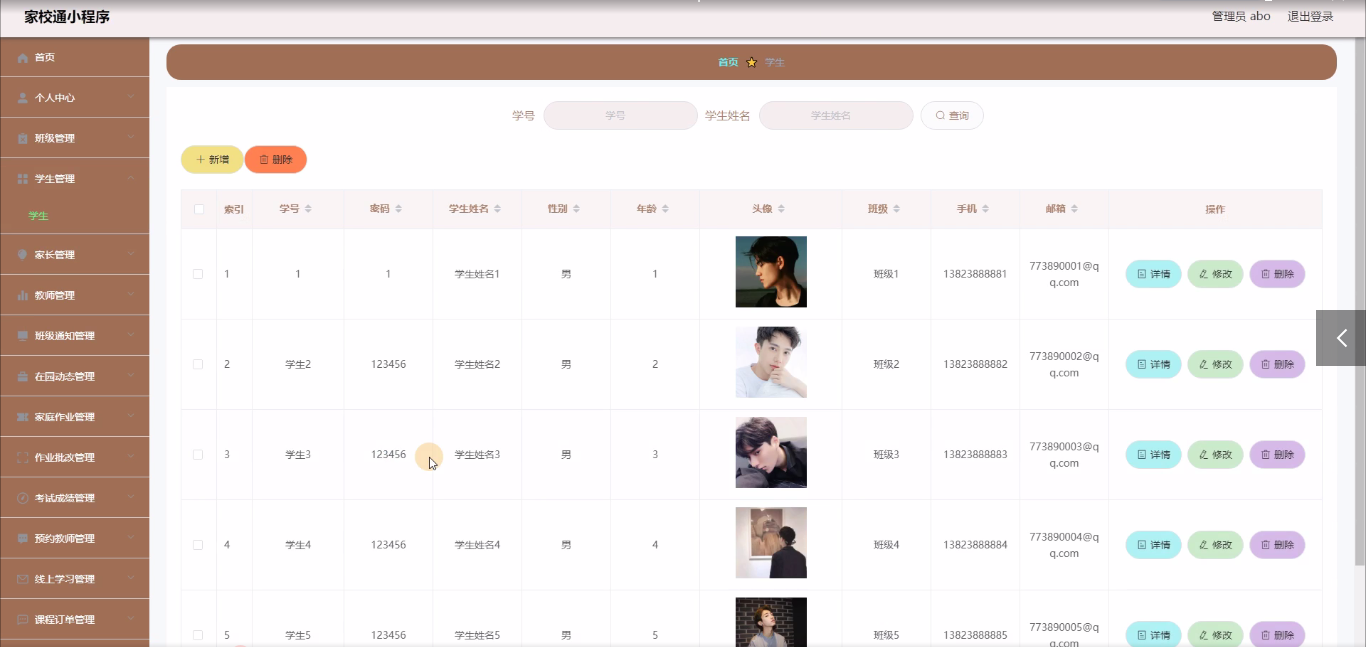Click the avatar thumbnail of 学生姓名2
This screenshot has width=1366, height=647.
point(771,362)
